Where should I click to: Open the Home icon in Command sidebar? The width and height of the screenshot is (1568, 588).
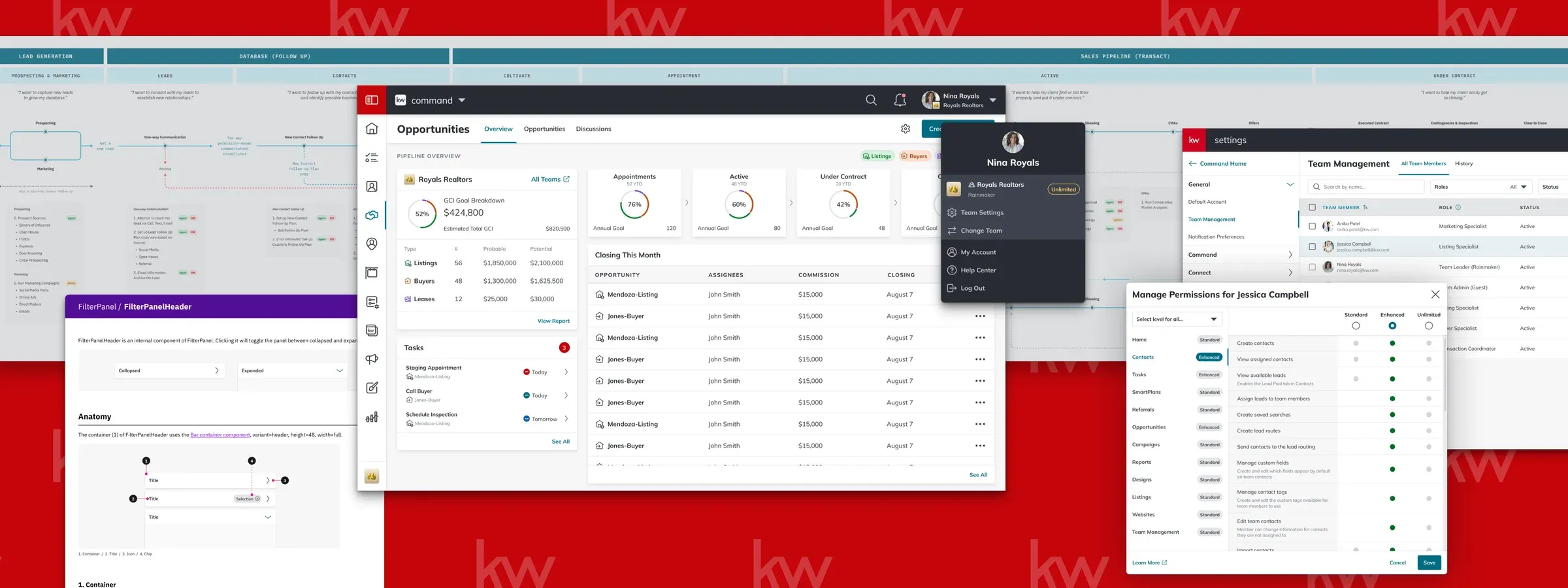[x=372, y=129]
